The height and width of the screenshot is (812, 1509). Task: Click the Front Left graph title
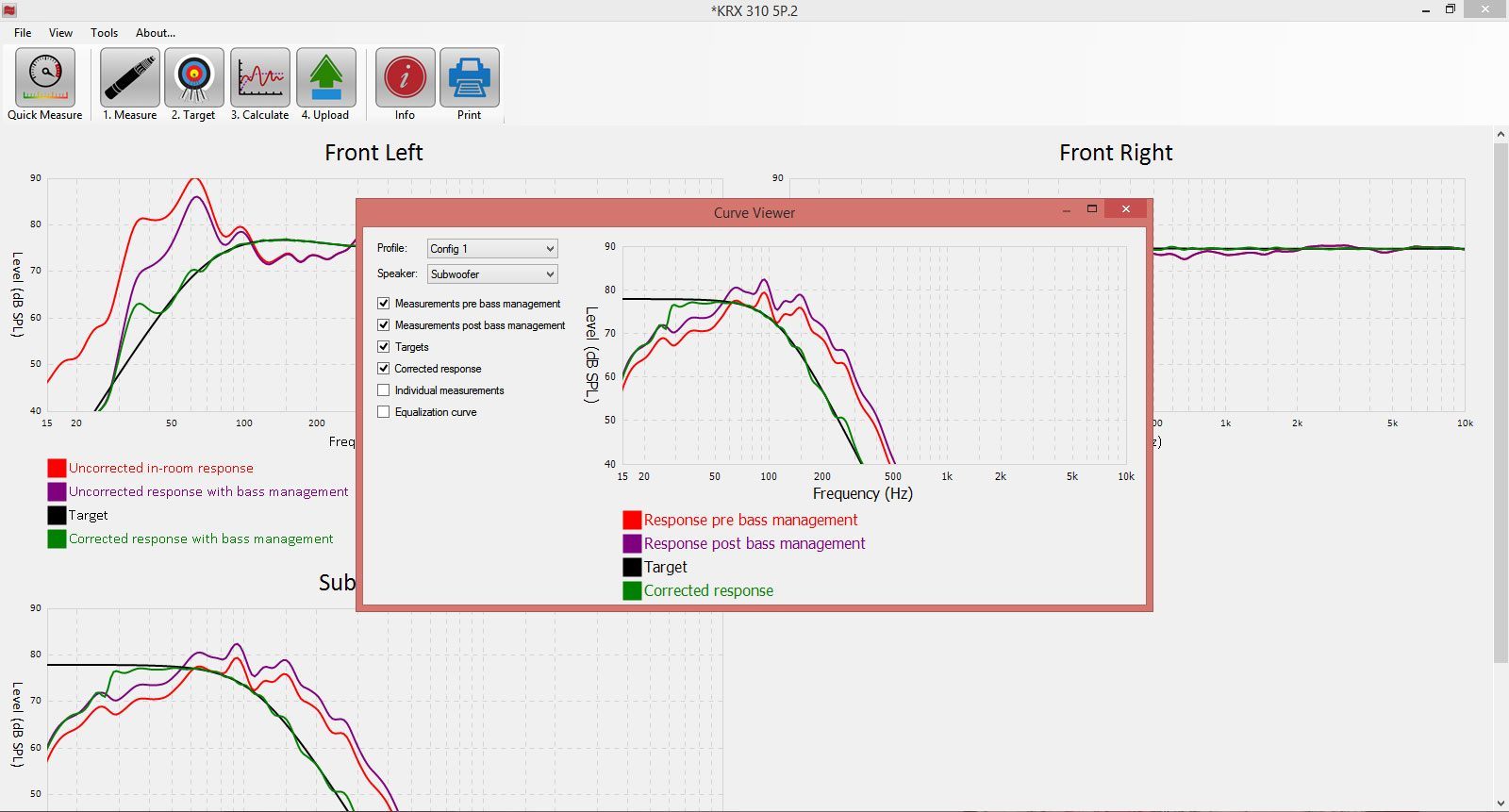373,153
